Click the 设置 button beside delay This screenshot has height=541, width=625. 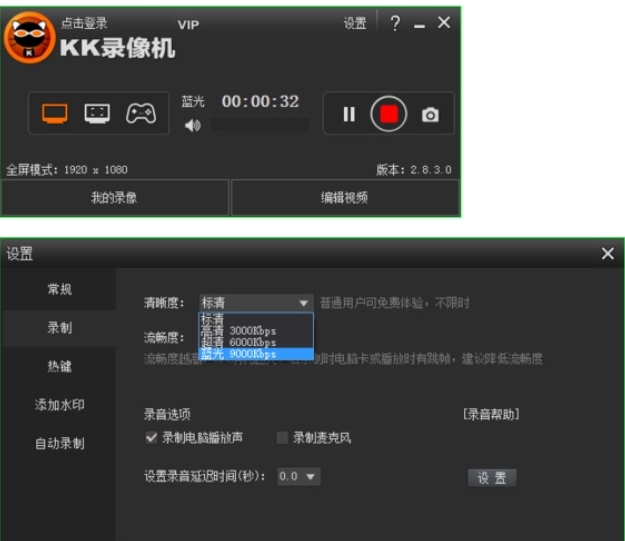492,478
